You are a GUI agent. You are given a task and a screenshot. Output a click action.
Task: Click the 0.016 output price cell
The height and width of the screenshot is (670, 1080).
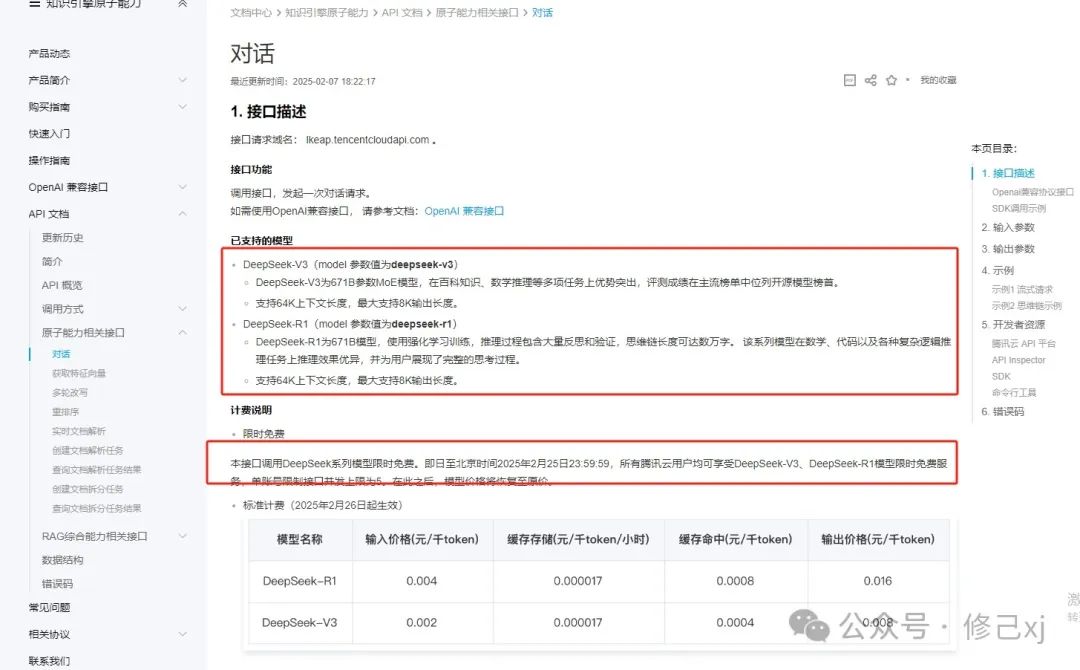pos(878,581)
